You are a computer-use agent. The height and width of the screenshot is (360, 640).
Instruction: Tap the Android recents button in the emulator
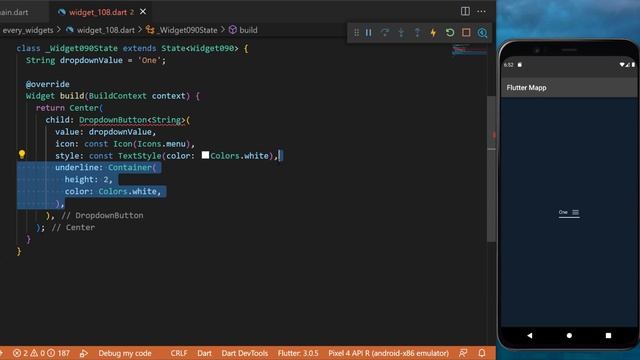pos(608,336)
